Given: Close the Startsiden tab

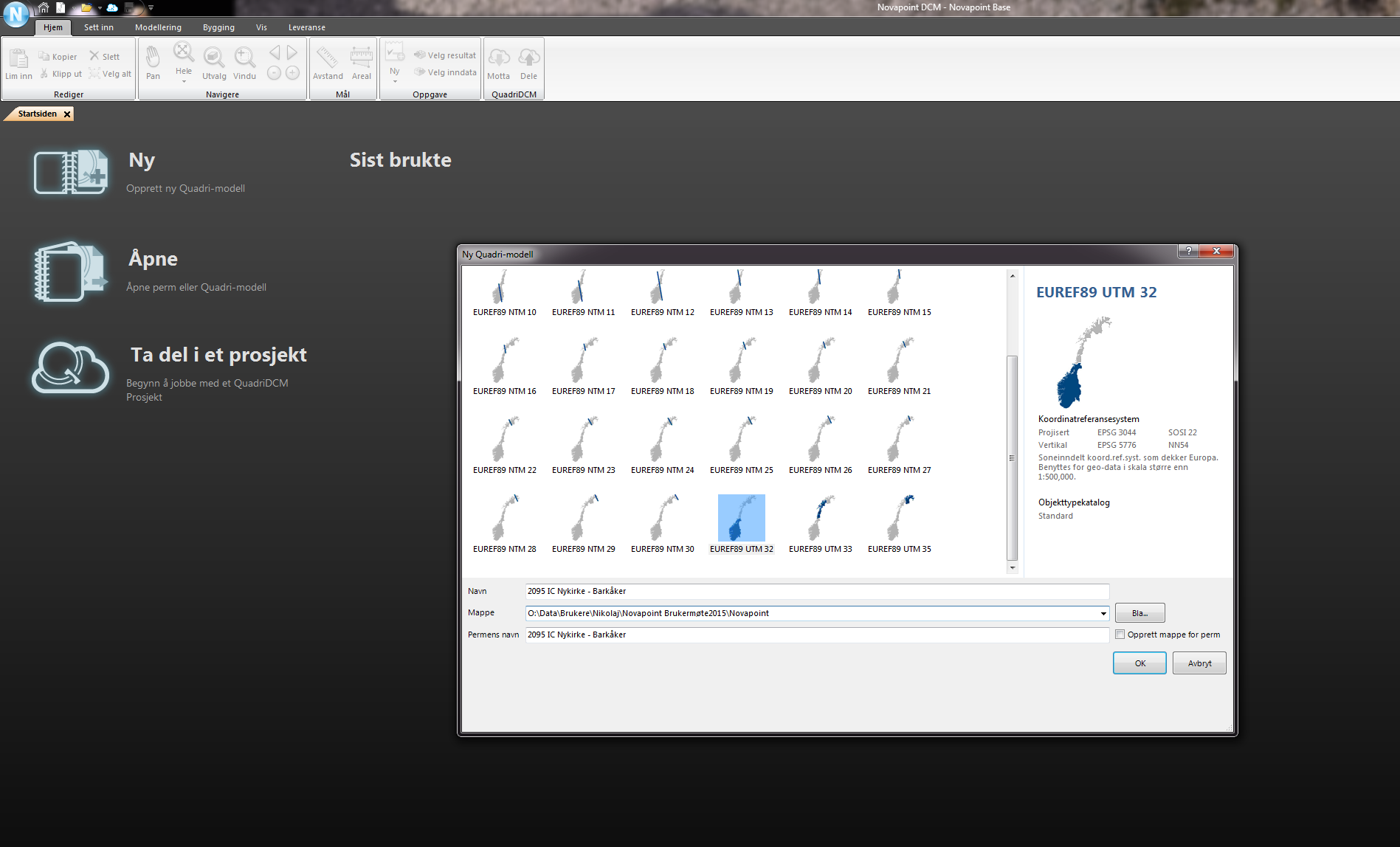Looking at the screenshot, I should 67,114.
